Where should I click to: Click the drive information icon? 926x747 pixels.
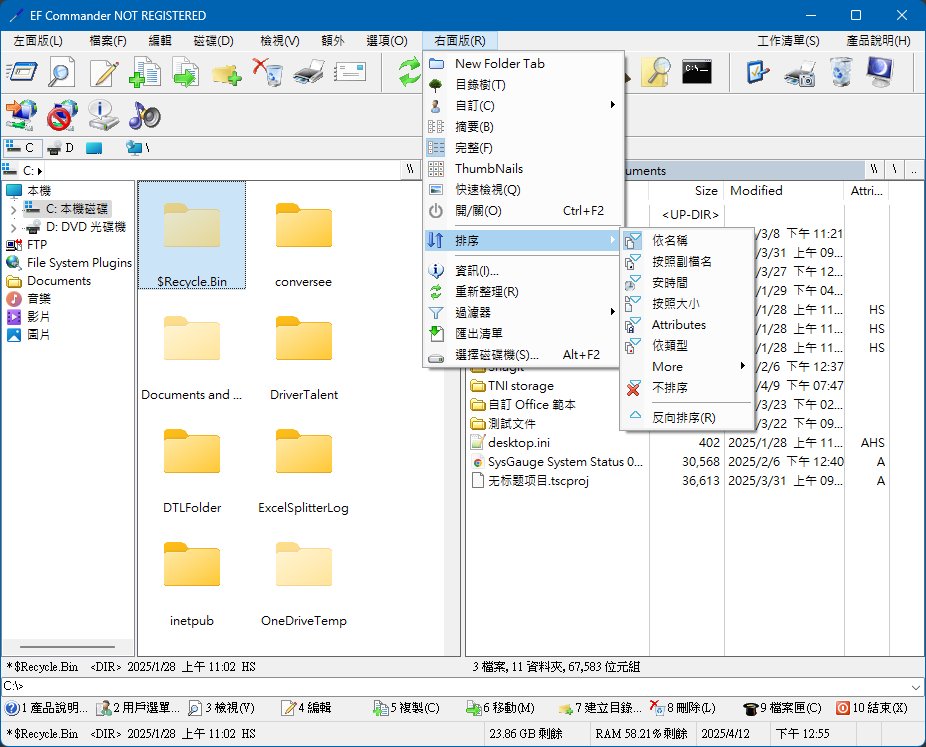(x=103, y=115)
